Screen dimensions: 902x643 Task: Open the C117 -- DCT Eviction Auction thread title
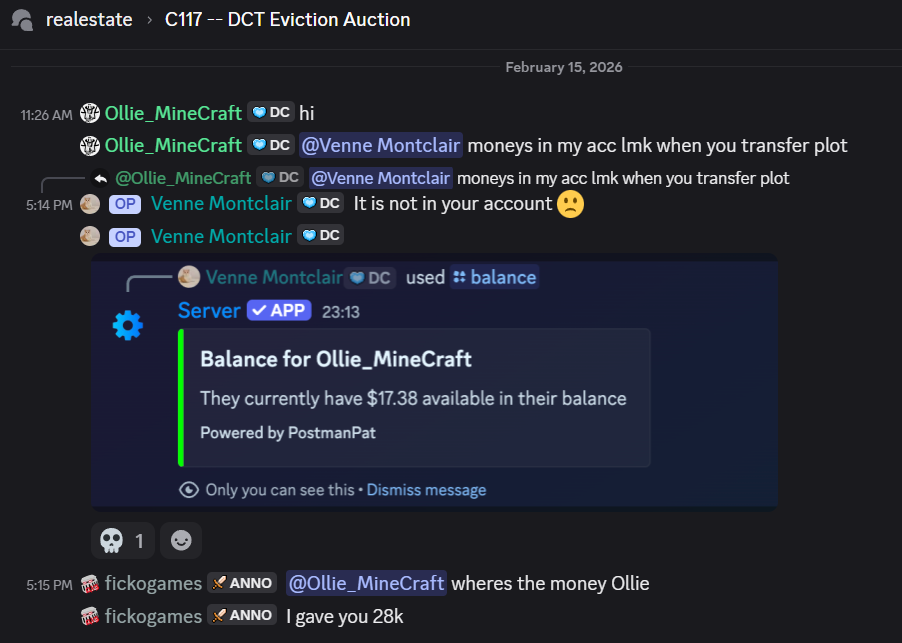(287, 20)
